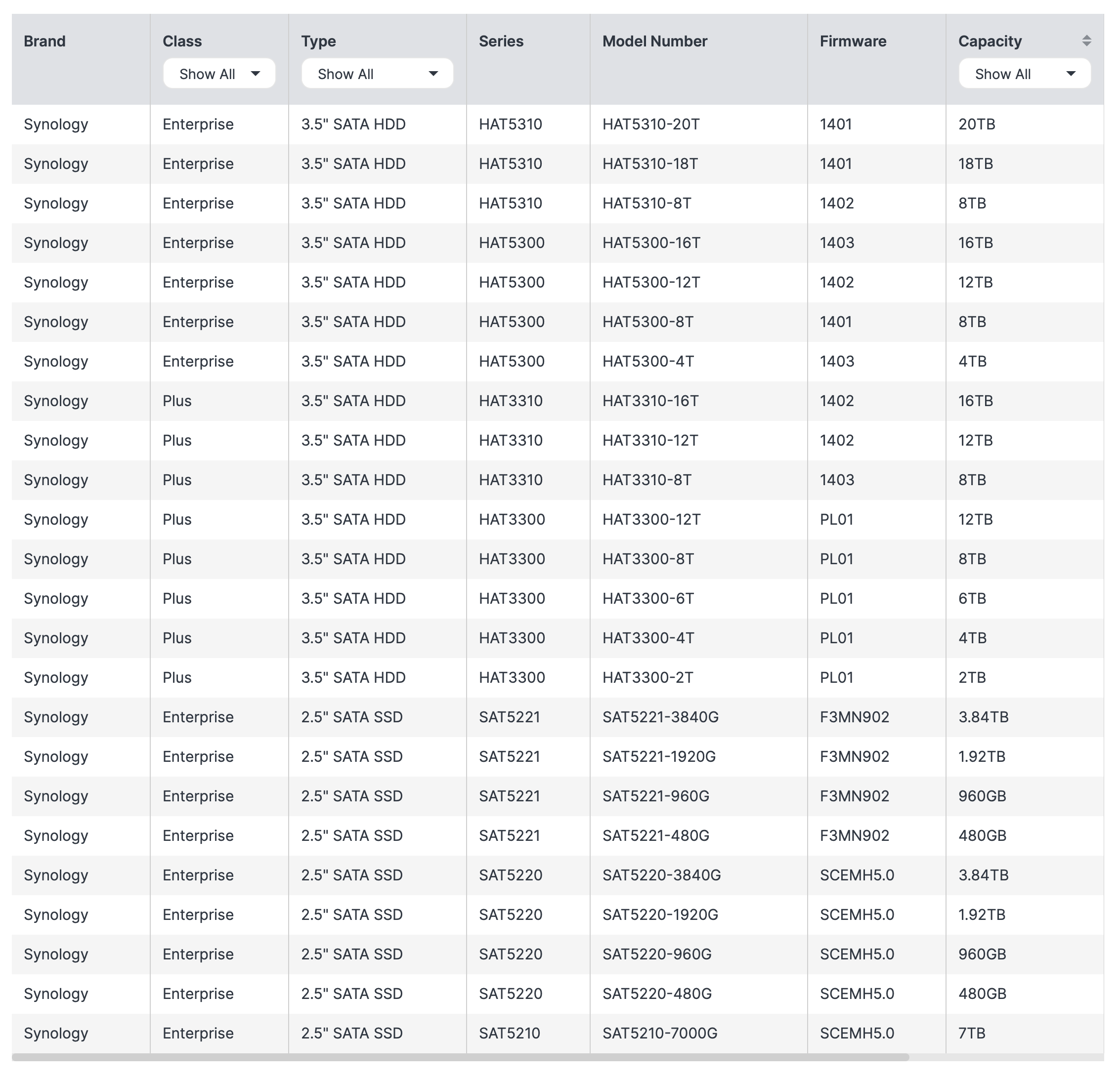Click firmware SCEMH5.0 in the SAT5220-3840G row
Image resolution: width=1120 pixels, height=1079 pixels.
(857, 875)
